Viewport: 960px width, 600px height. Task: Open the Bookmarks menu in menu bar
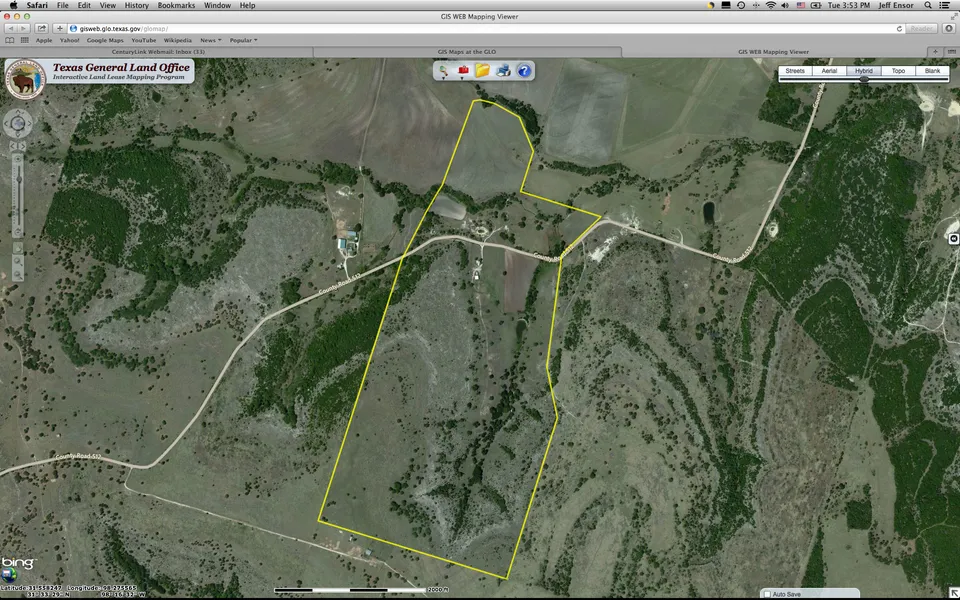point(176,5)
